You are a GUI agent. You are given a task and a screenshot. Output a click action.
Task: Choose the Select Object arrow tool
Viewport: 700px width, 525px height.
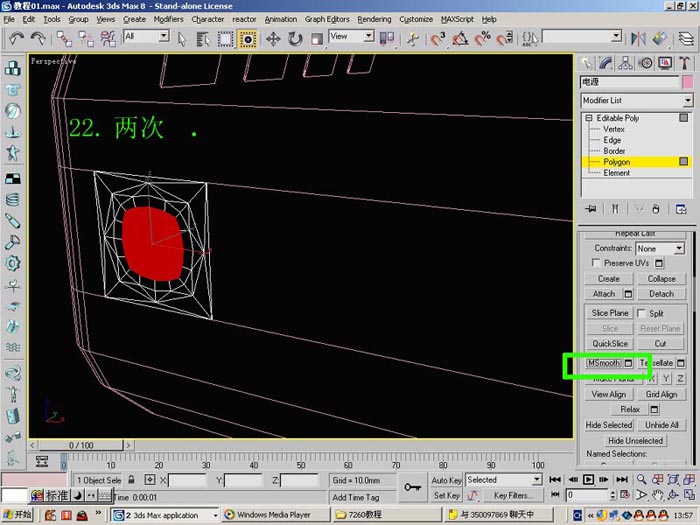click(x=182, y=39)
